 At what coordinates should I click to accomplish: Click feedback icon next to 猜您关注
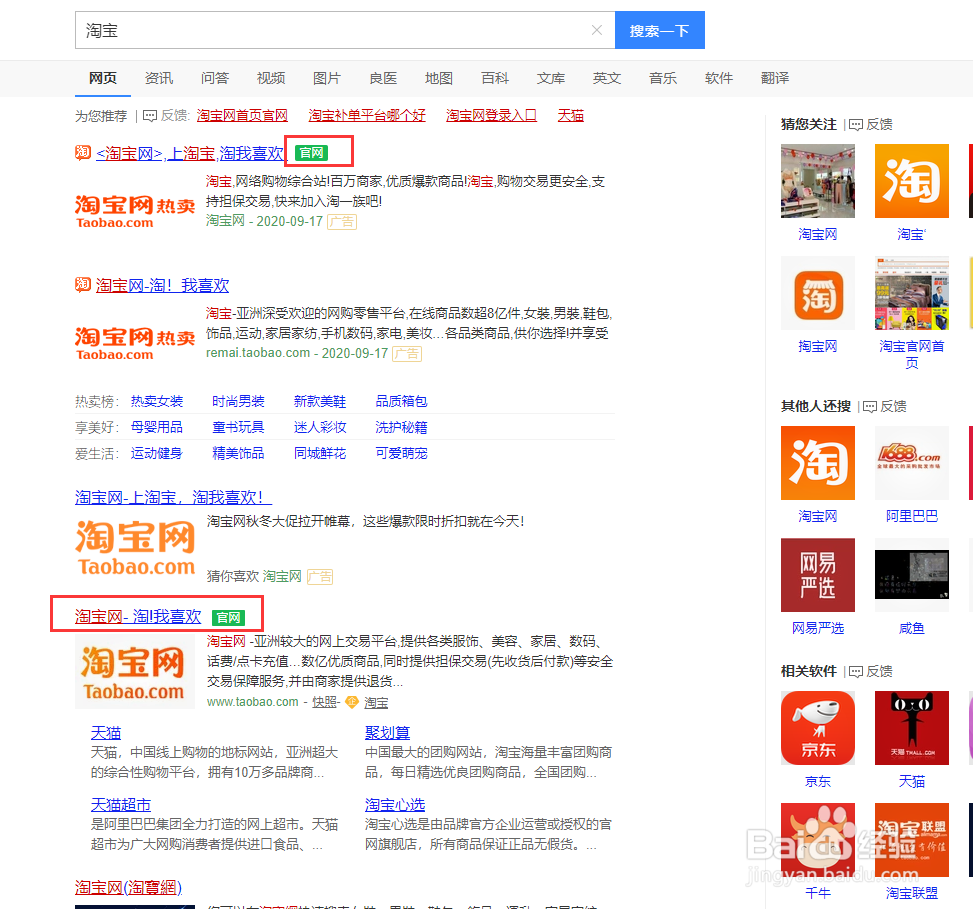(855, 125)
